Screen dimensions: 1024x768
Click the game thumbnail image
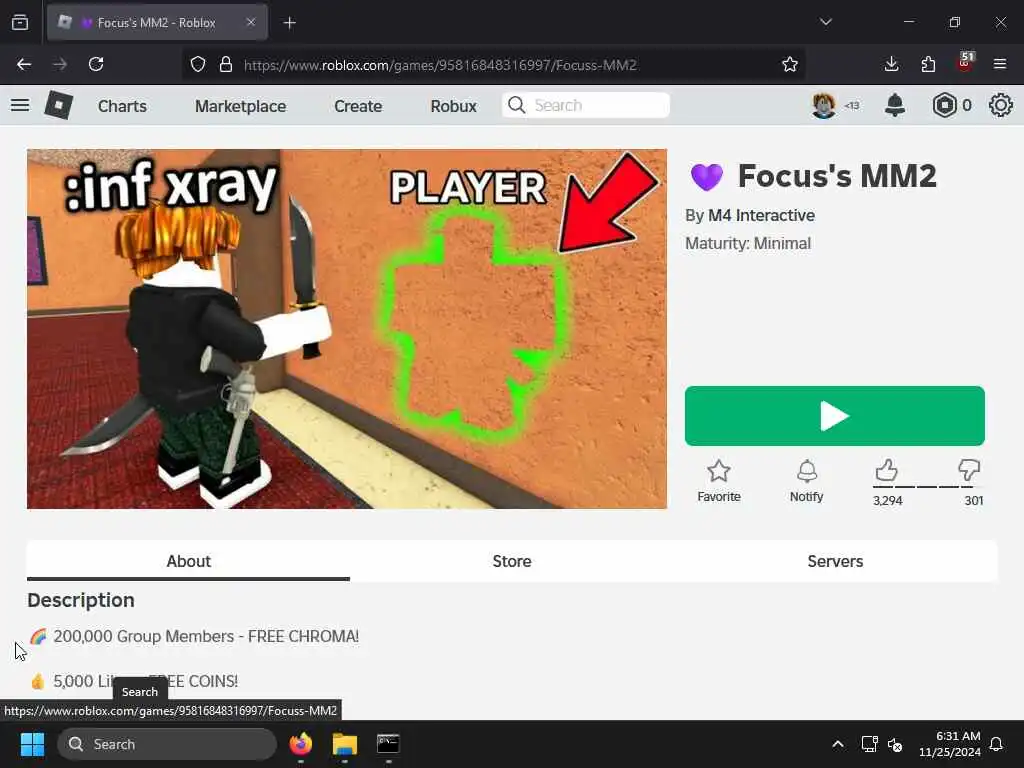click(x=347, y=328)
